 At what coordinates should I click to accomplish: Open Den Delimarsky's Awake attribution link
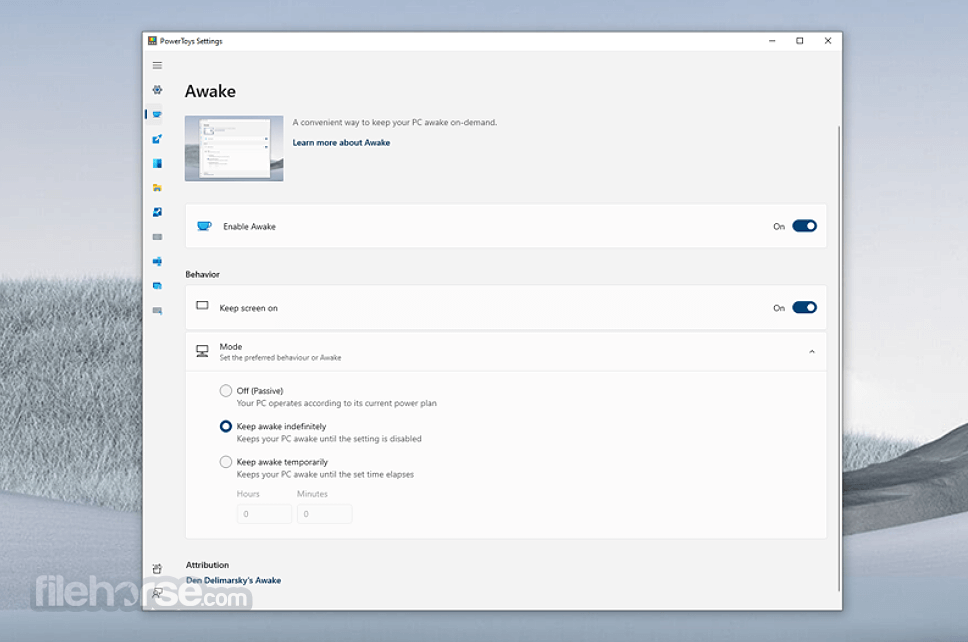[x=233, y=580]
